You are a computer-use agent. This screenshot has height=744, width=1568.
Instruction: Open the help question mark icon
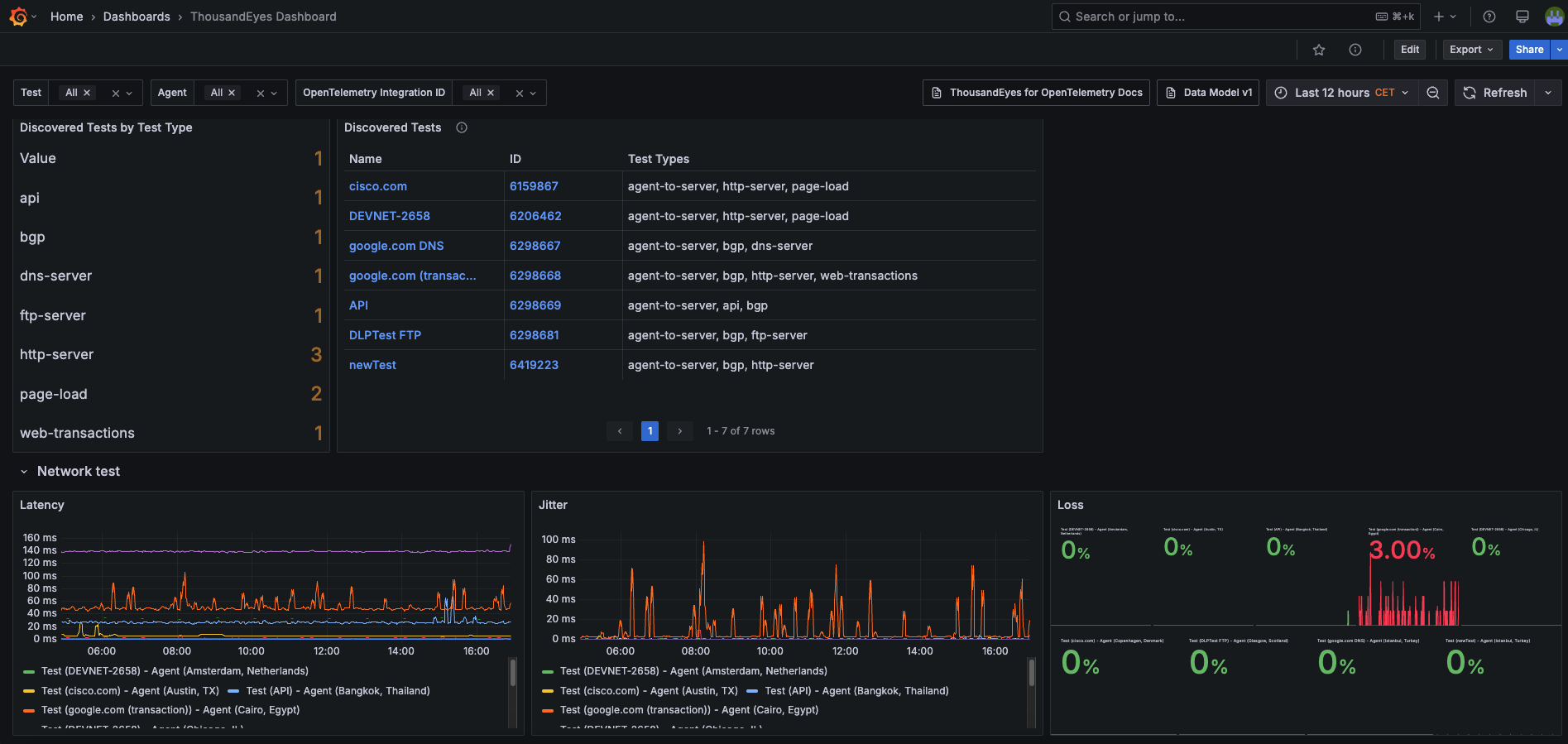1489,17
